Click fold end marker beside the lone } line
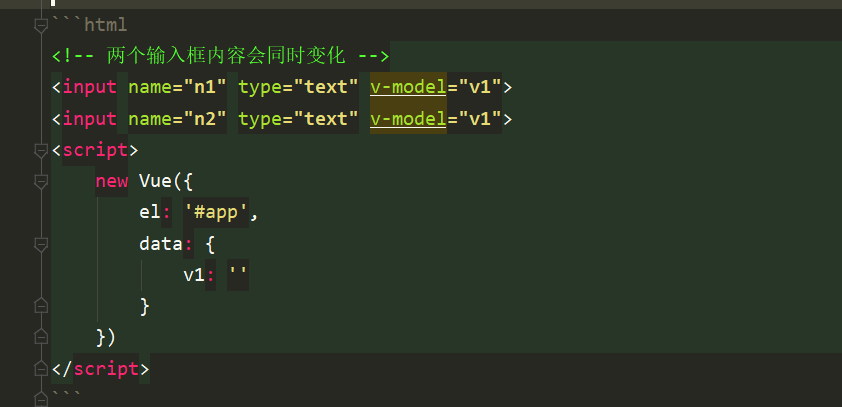This screenshot has width=842, height=407. click(x=41, y=307)
